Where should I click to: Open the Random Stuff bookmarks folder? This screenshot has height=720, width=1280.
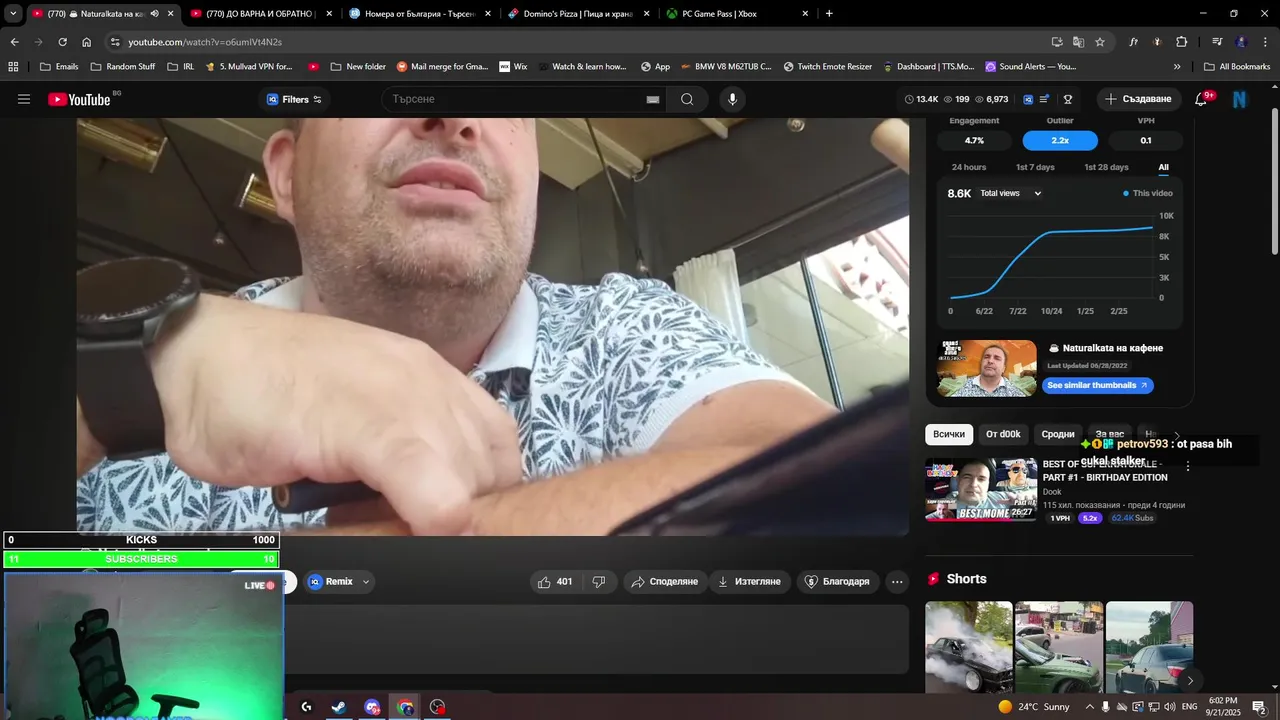point(122,67)
